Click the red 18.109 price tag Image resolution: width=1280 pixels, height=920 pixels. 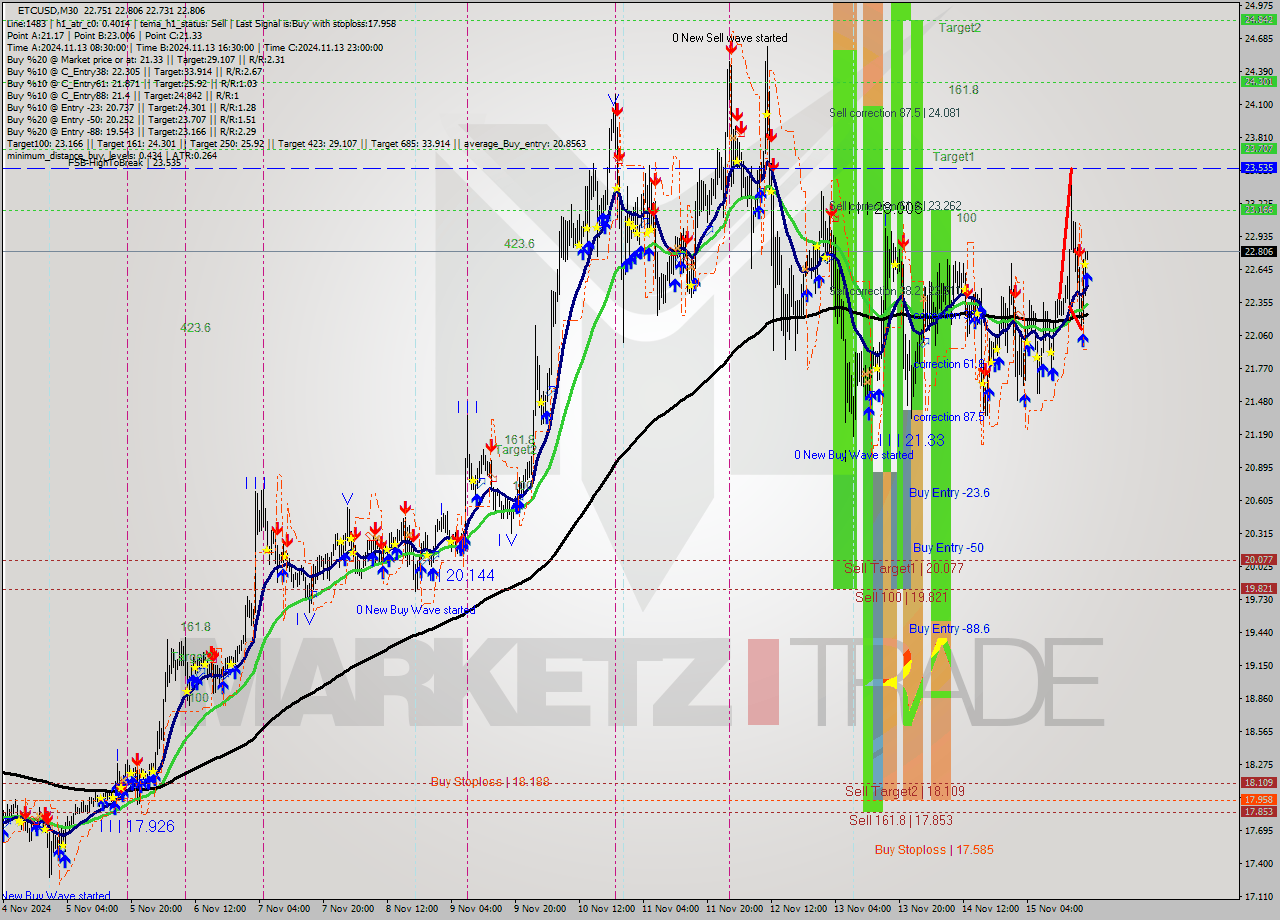[x=1258, y=783]
